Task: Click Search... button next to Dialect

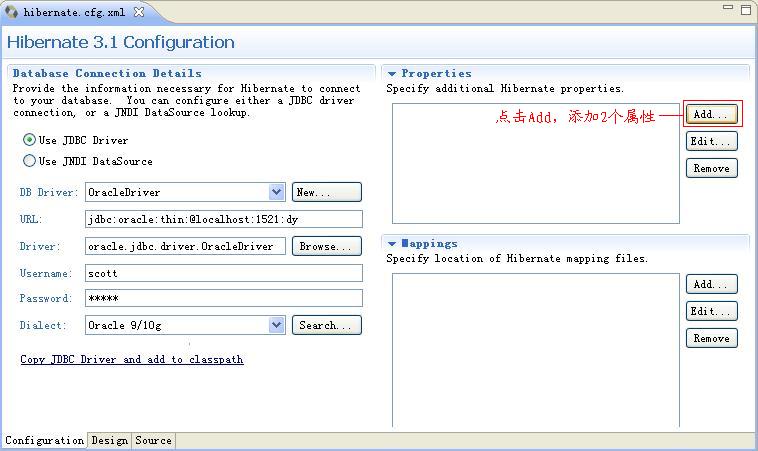Action: [327, 325]
